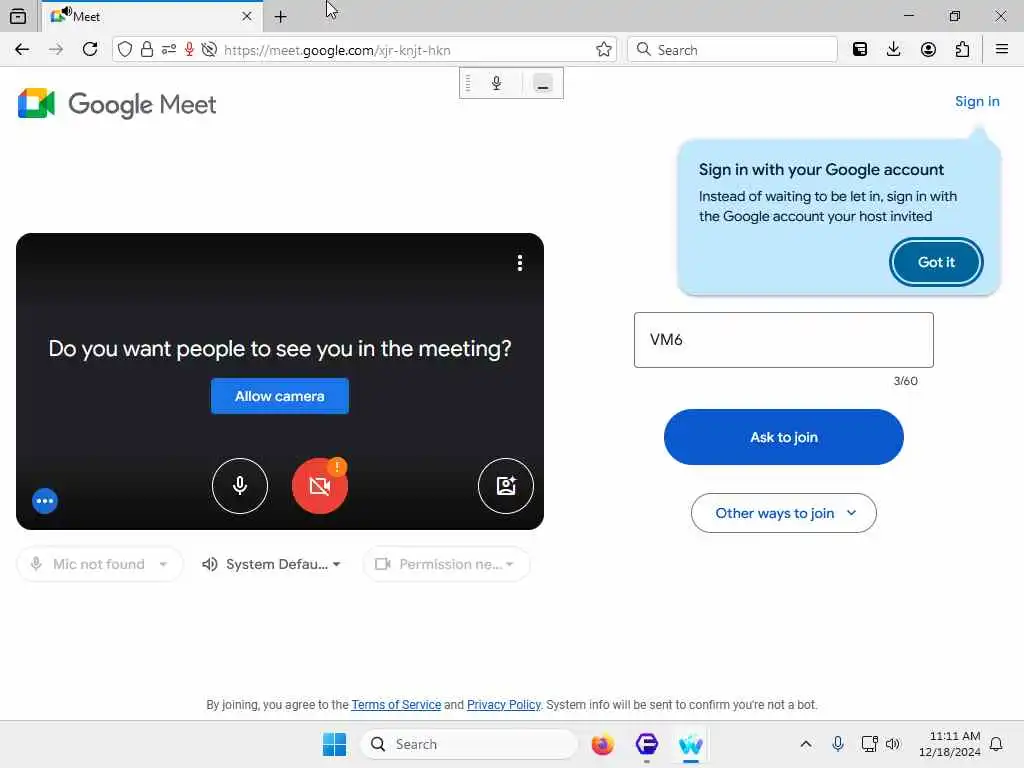
Task: Open the notifications bell icon
Action: [996, 744]
